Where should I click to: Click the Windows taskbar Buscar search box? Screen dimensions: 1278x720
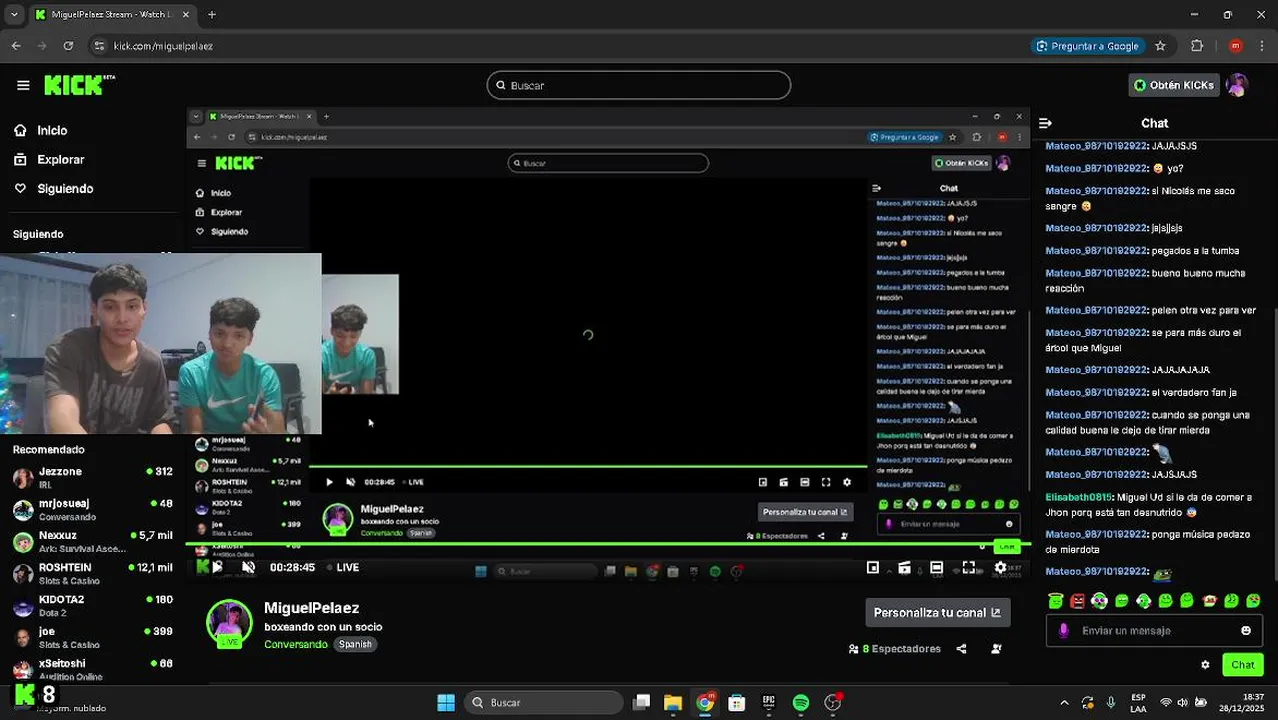[x=544, y=702]
